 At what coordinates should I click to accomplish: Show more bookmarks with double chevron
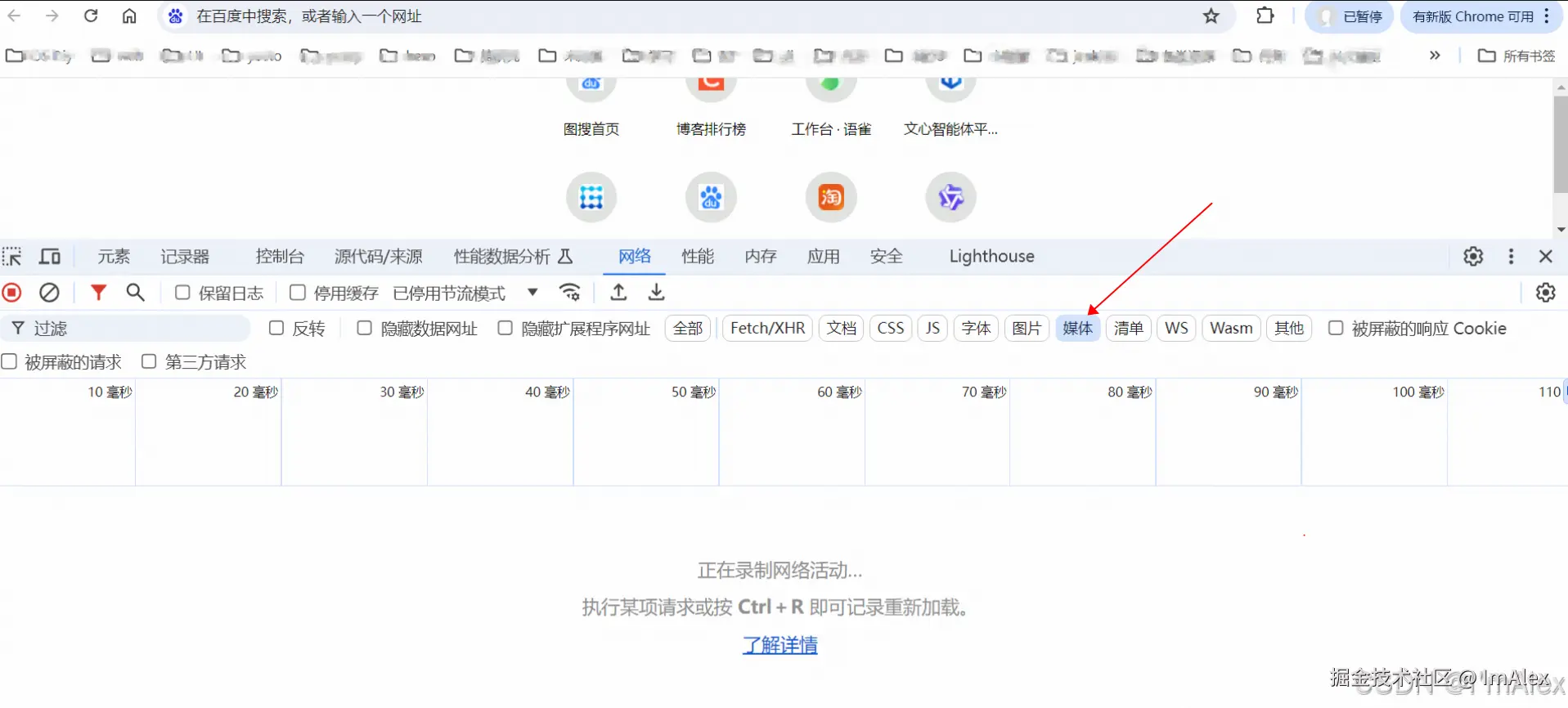coord(1435,55)
